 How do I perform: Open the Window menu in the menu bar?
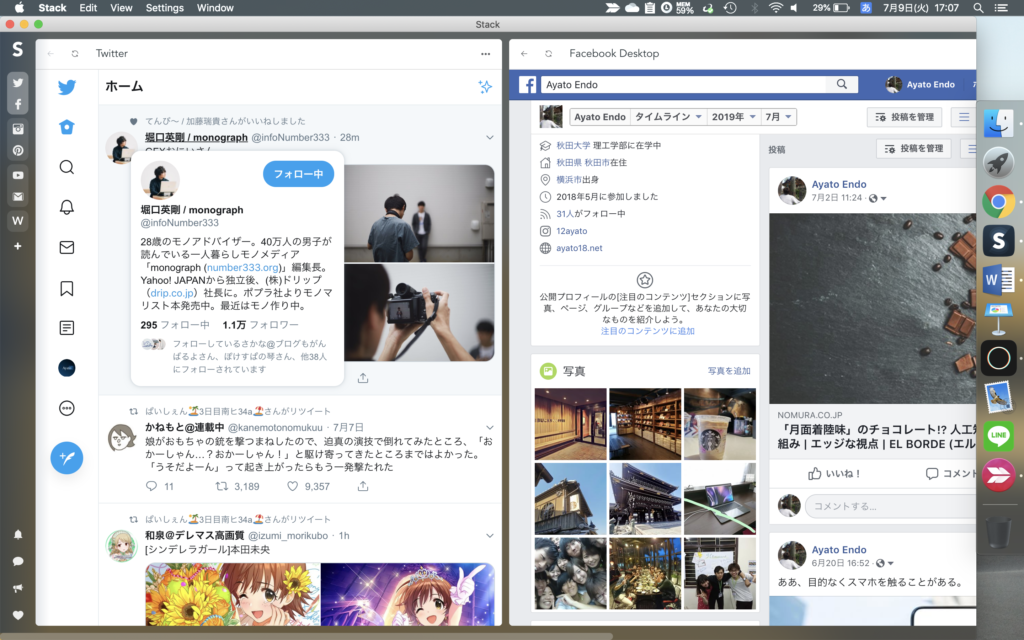pyautogui.click(x=215, y=8)
